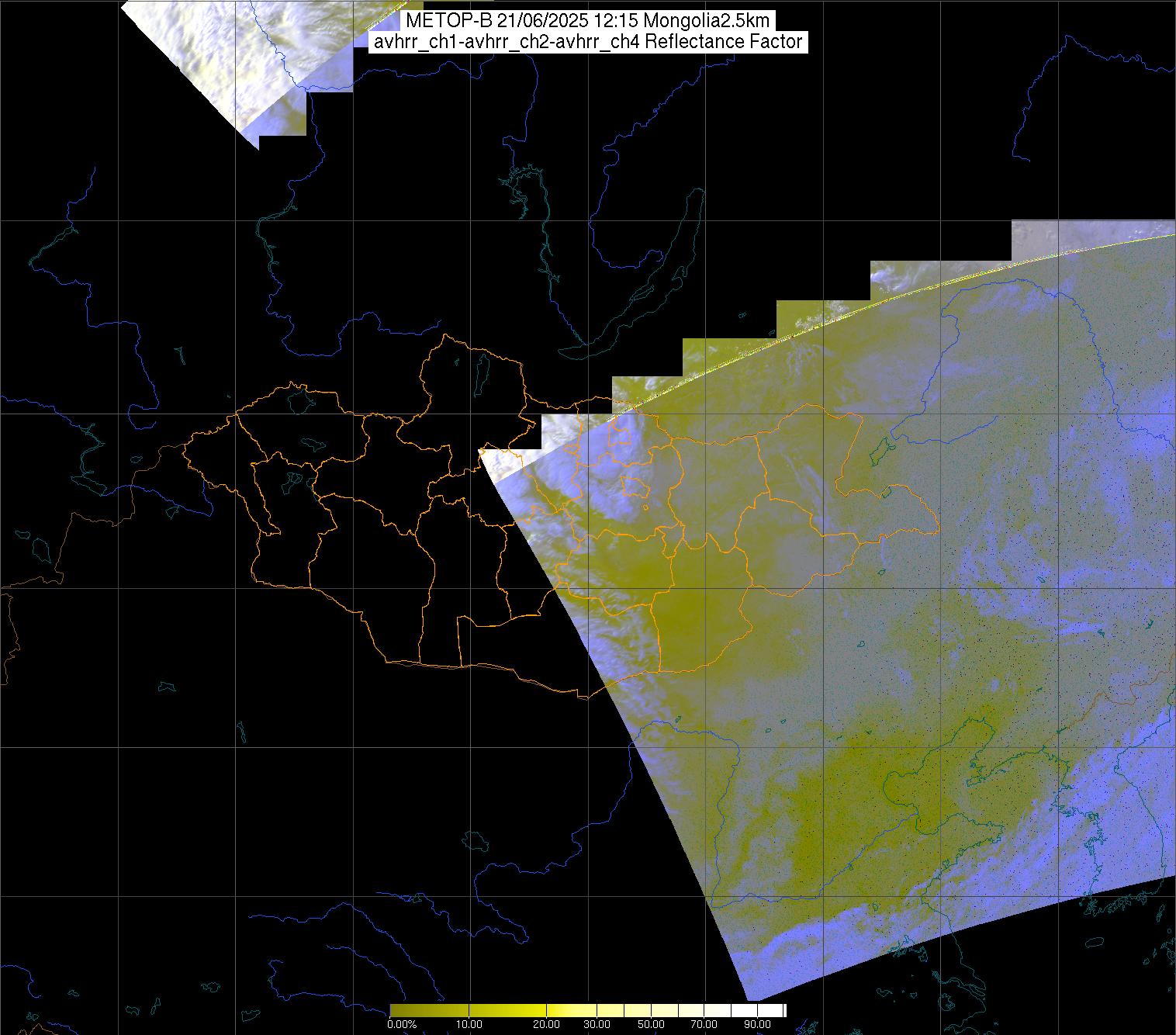Click the 50.00 colorbar tick label
The width and height of the screenshot is (1176, 1035).
click(x=652, y=1024)
